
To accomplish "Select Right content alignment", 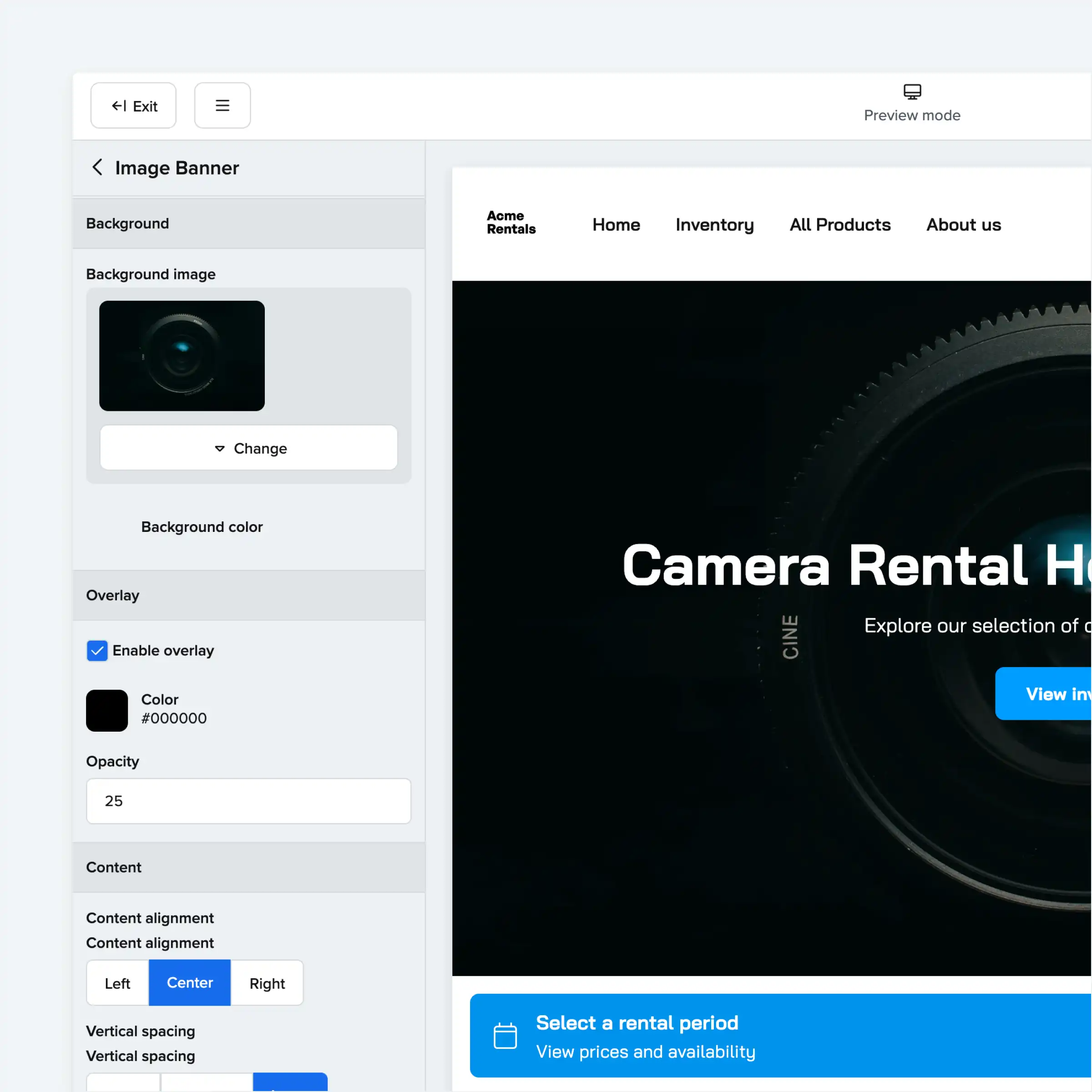I will [268, 983].
